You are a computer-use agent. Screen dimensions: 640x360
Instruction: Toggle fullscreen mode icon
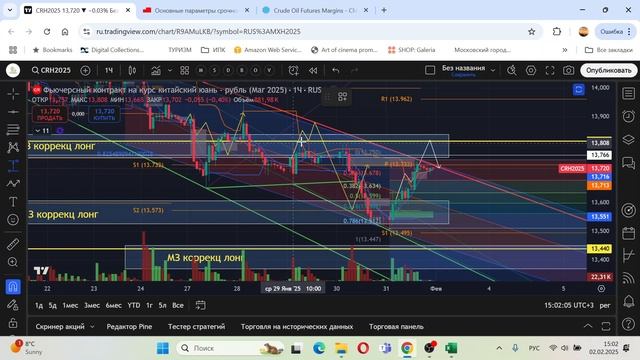pos(550,70)
